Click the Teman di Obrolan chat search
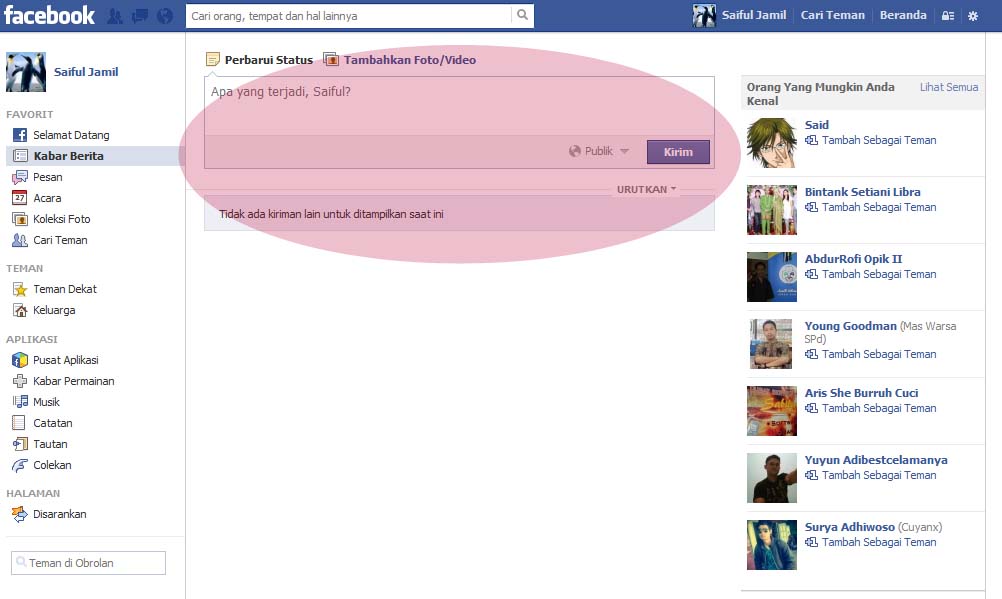 click(x=88, y=563)
